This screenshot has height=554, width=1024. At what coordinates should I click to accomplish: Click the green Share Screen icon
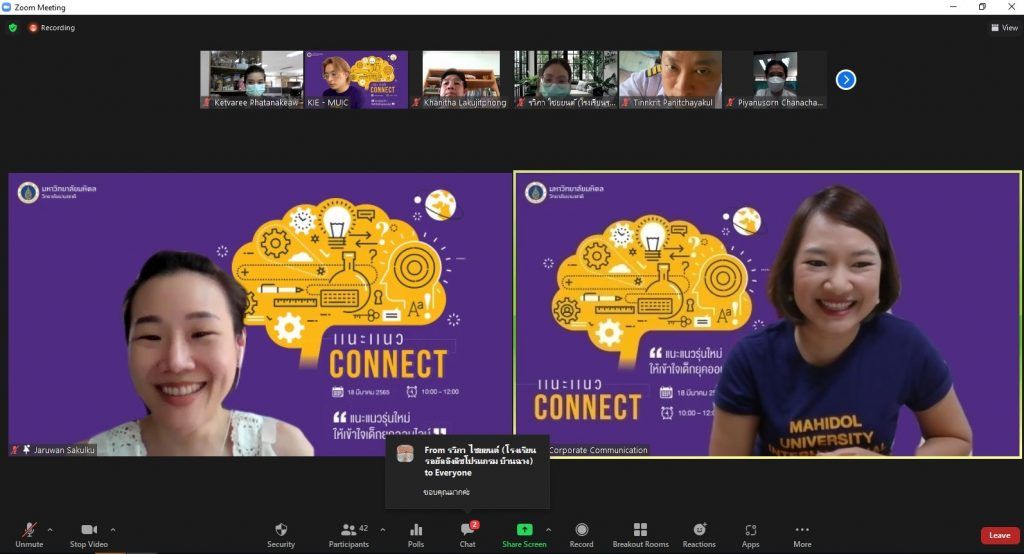[x=524, y=534]
